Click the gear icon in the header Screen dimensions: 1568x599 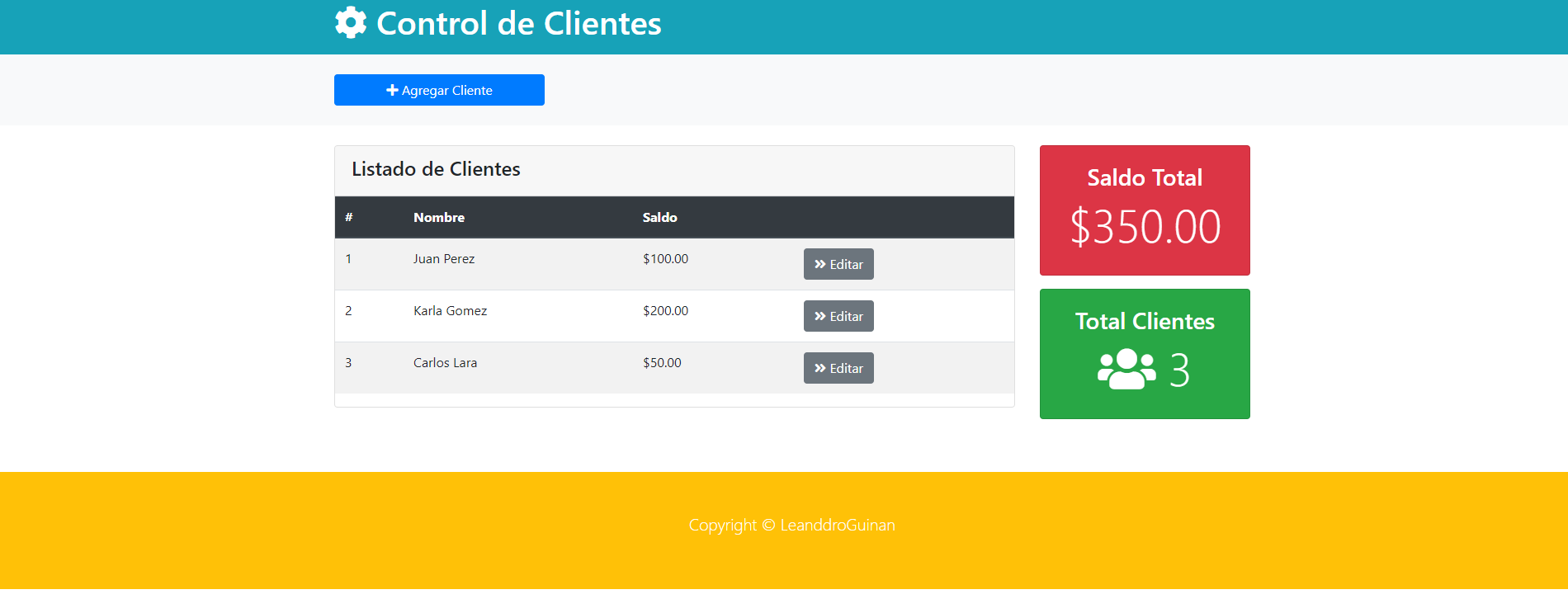[x=351, y=23]
